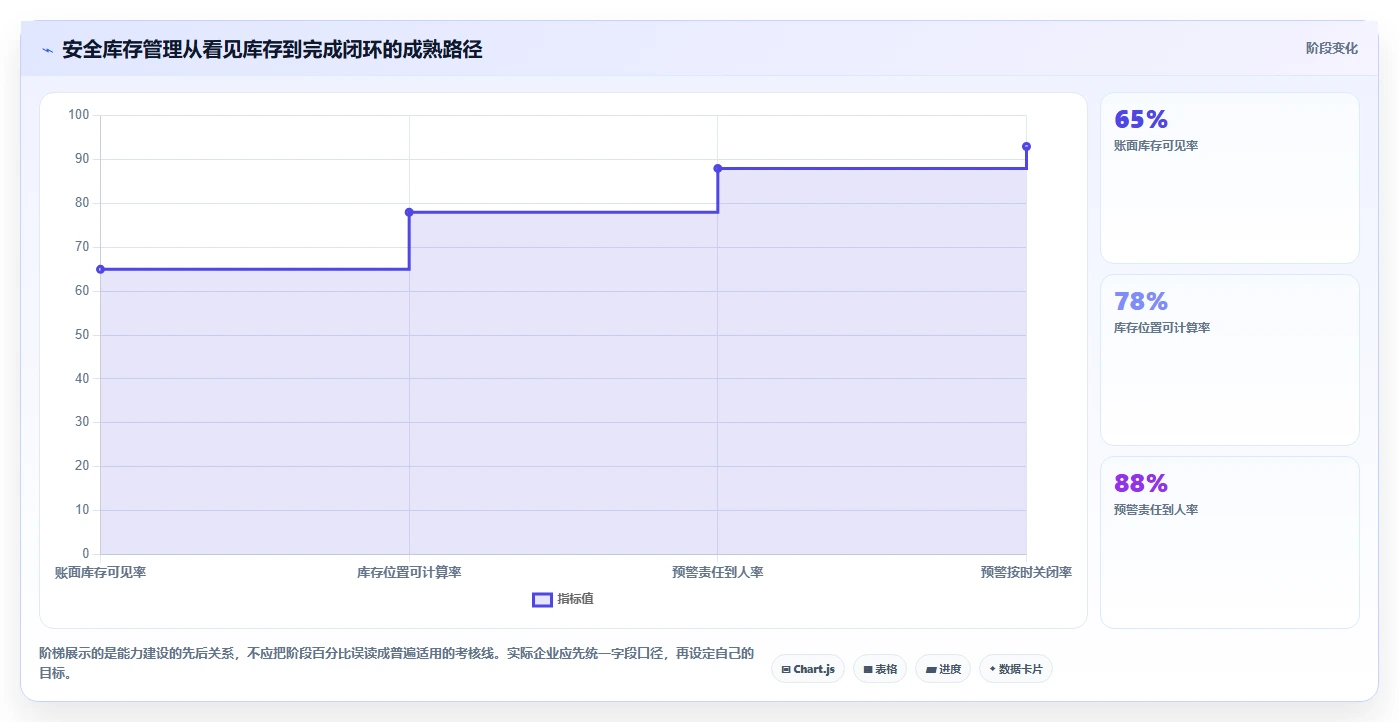Click the 预警责任到人率 x-axis label
Image resolution: width=1399 pixels, height=722 pixels.
pyautogui.click(x=718, y=572)
